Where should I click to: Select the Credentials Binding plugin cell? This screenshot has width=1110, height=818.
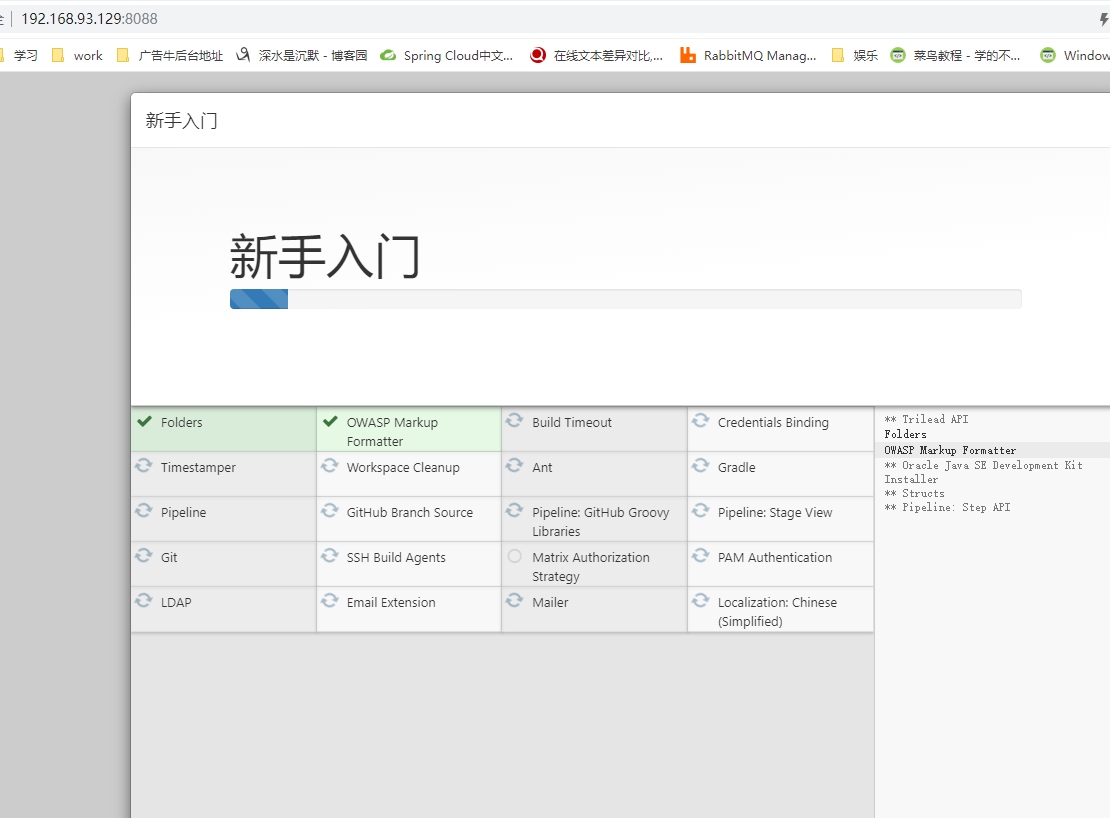click(x=780, y=428)
